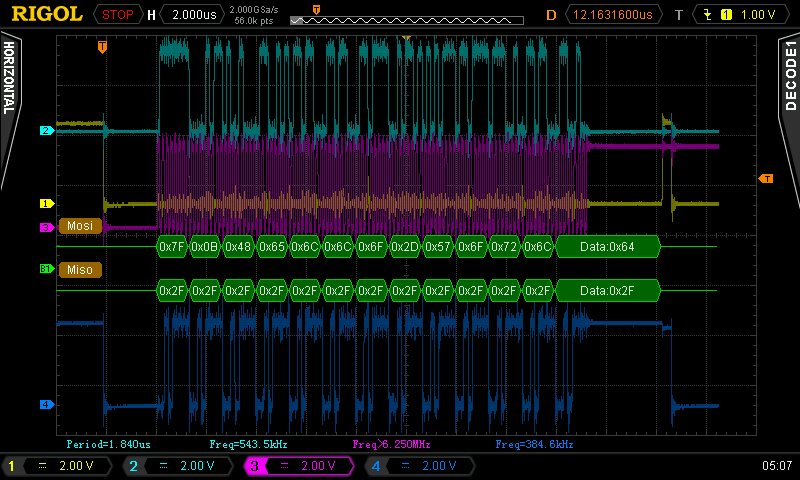Image resolution: width=800 pixels, height=480 pixels.
Task: Click the Freq>6.250MHz measurement
Action: point(391,444)
